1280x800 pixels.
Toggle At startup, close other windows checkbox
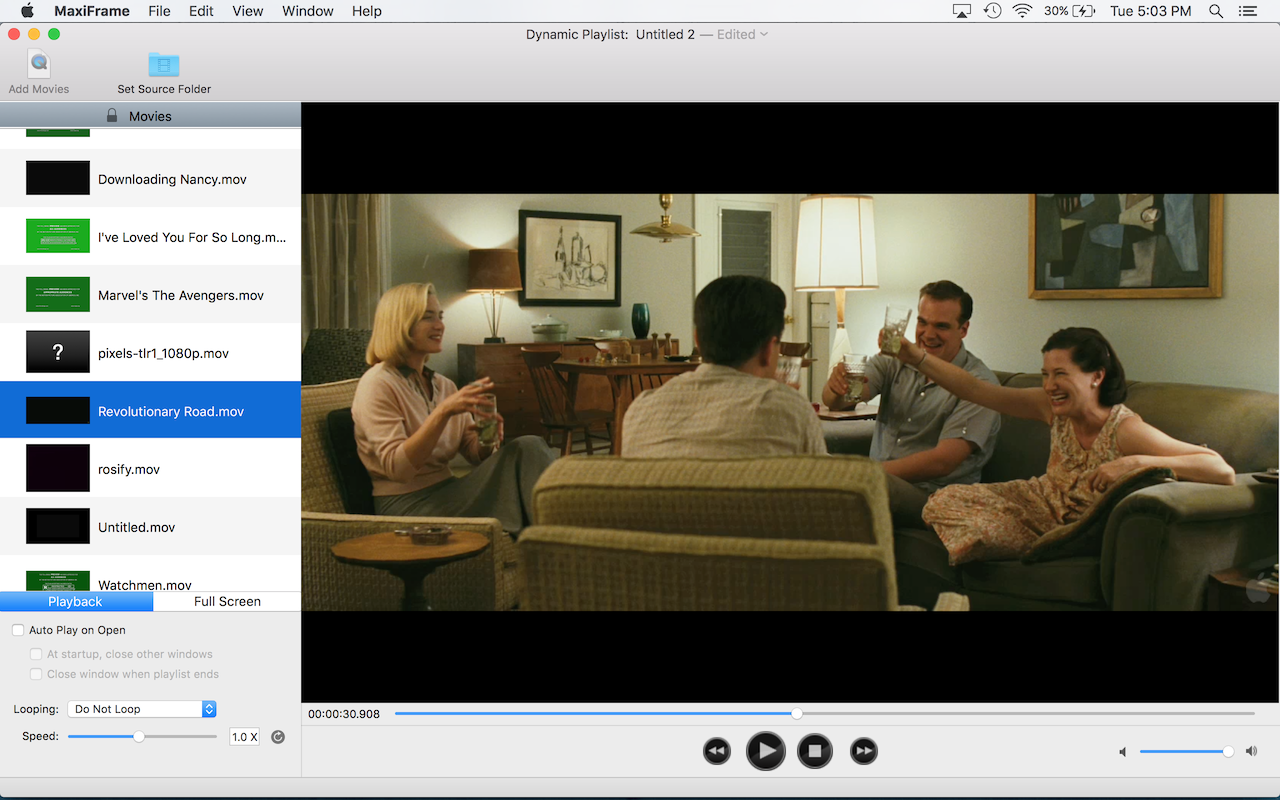[x=36, y=654]
